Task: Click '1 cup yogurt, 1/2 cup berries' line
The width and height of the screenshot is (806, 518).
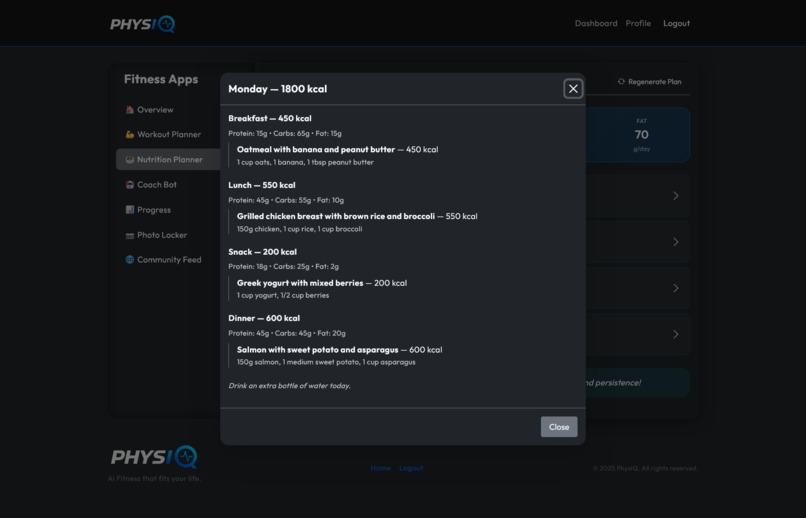Action: (x=283, y=295)
